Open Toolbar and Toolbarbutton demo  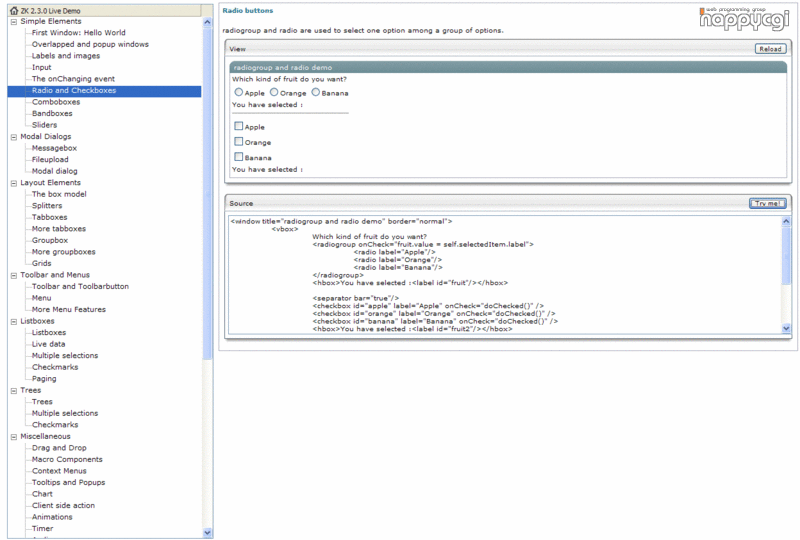pos(80,286)
